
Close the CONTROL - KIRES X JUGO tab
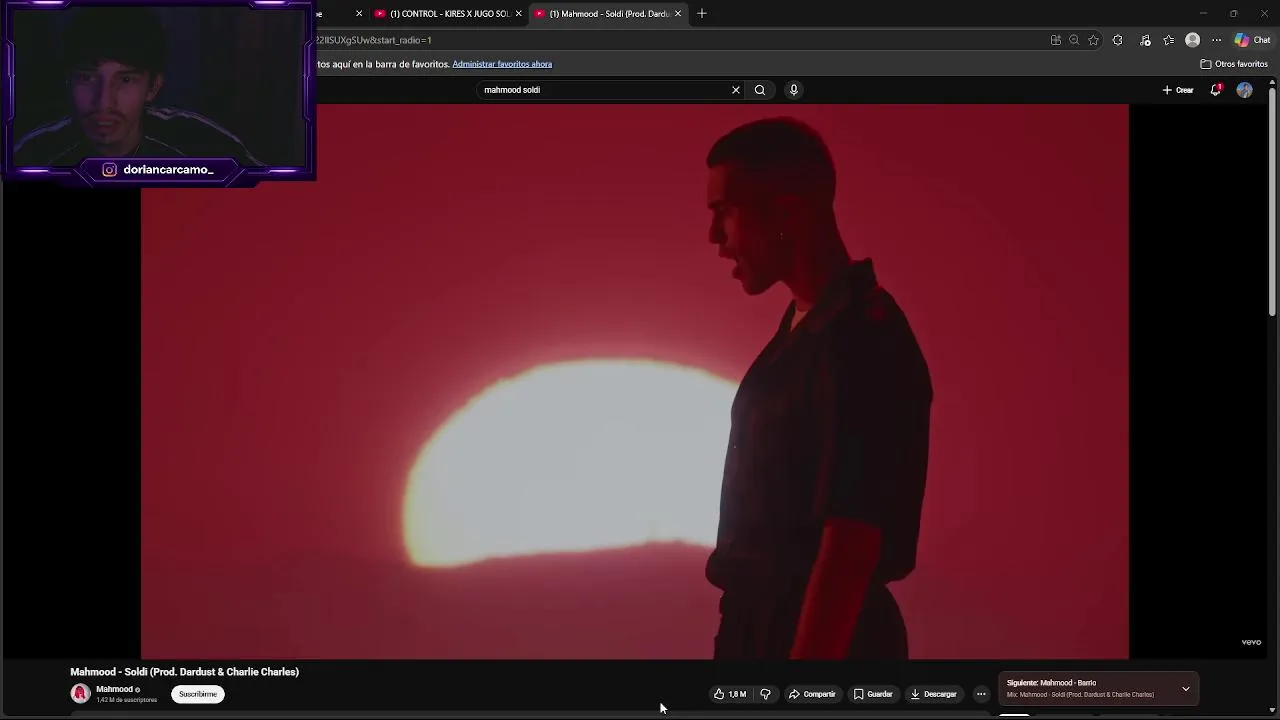tap(518, 14)
